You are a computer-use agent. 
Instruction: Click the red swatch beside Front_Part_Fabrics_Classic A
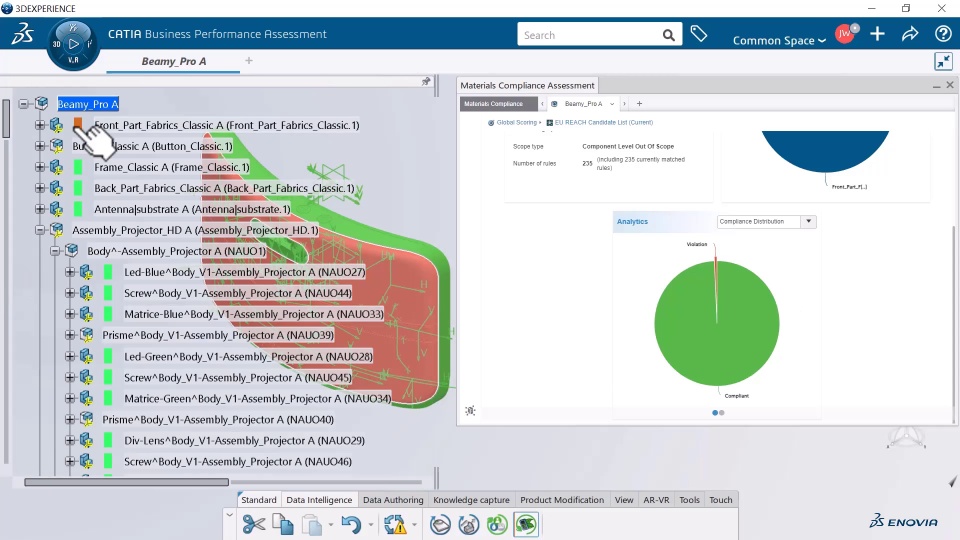coord(78,124)
